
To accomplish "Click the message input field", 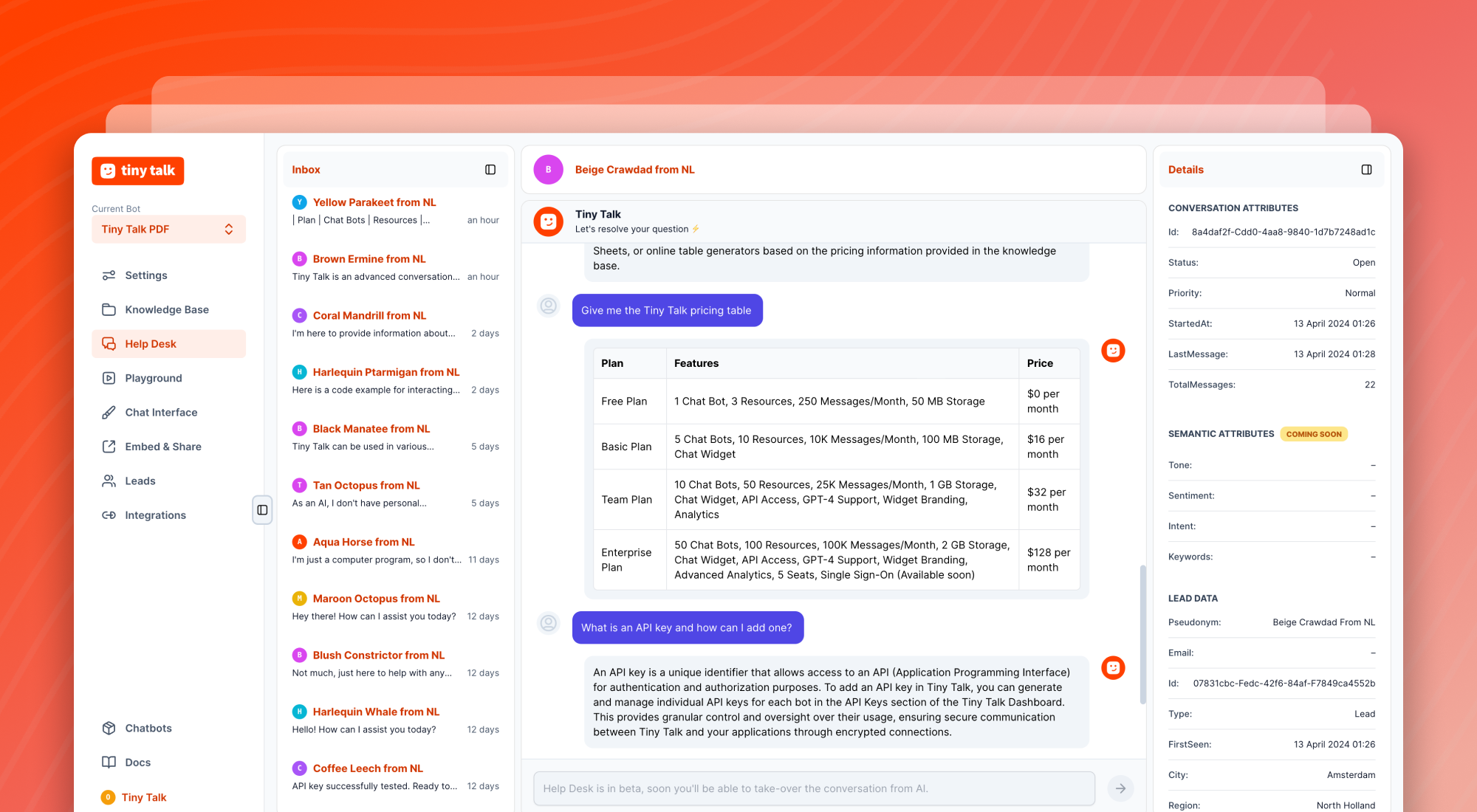I will tap(814, 789).
